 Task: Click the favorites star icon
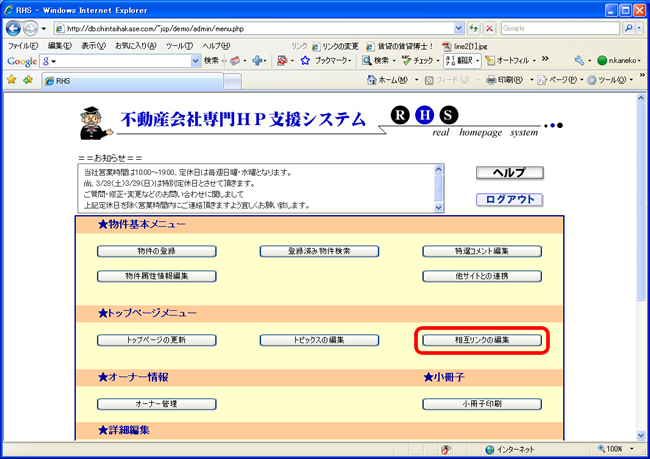pos(13,80)
